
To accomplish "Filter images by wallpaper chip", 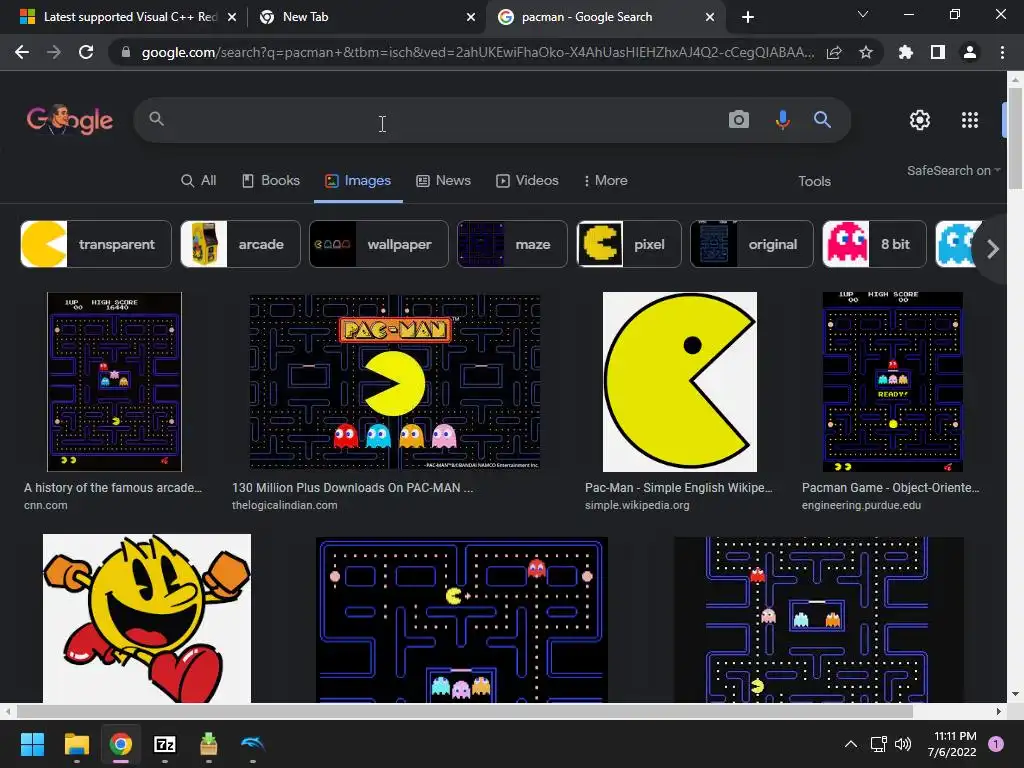I will 379,244.
